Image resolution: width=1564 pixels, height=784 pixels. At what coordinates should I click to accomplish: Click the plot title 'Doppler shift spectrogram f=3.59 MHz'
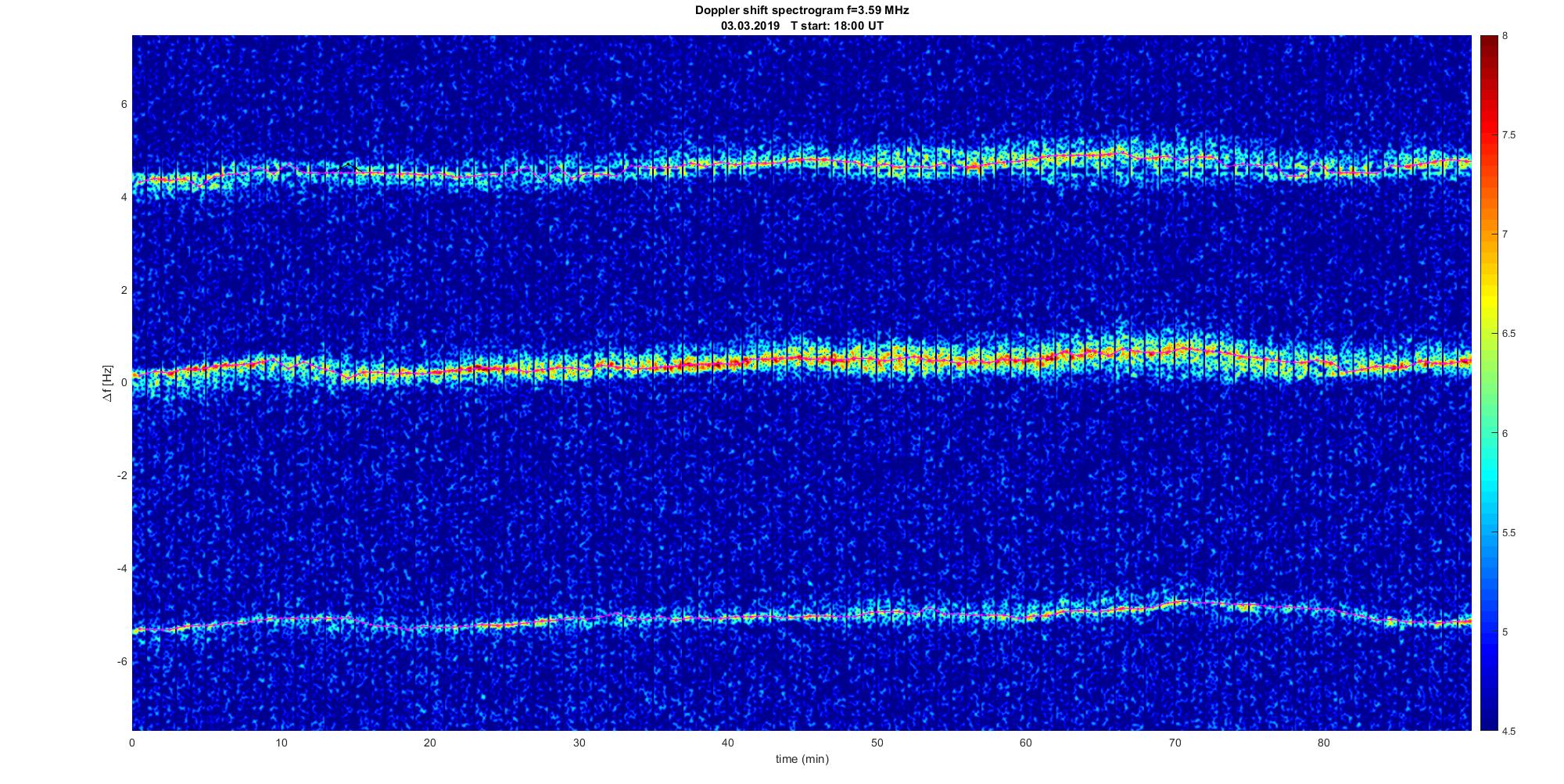(x=802, y=11)
